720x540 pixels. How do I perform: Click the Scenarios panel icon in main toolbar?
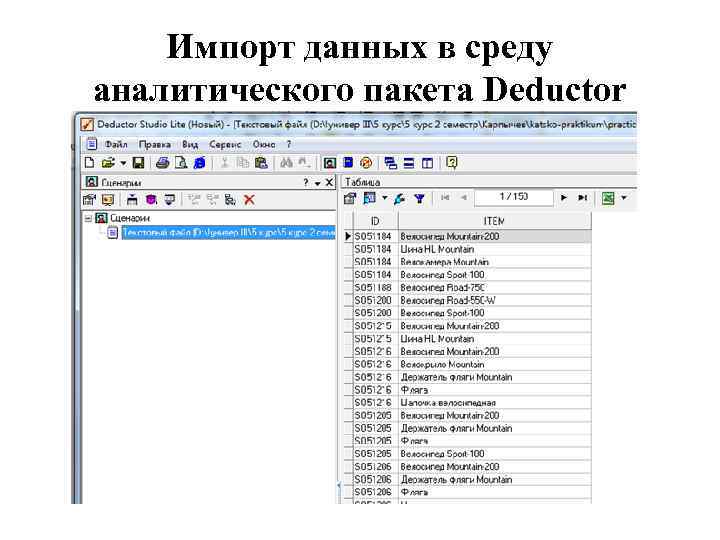point(330,163)
